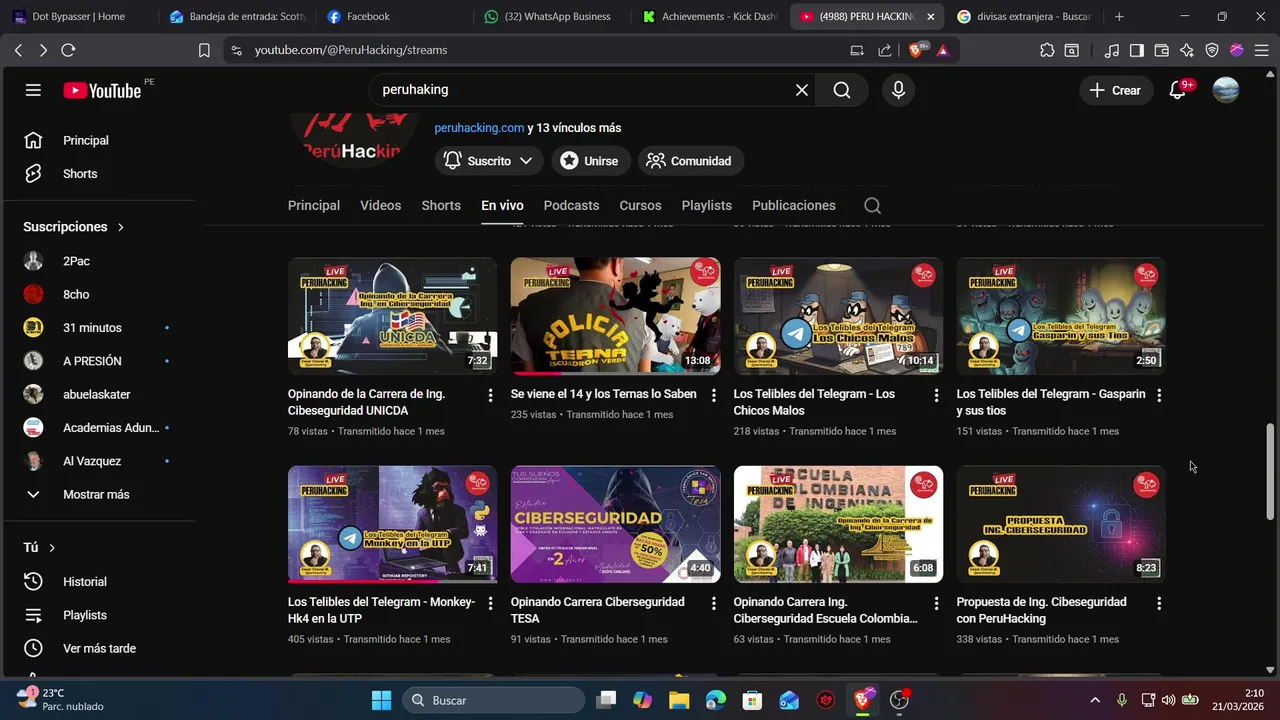
Task: Open the Suscrito notification dropdown
Action: point(489,160)
